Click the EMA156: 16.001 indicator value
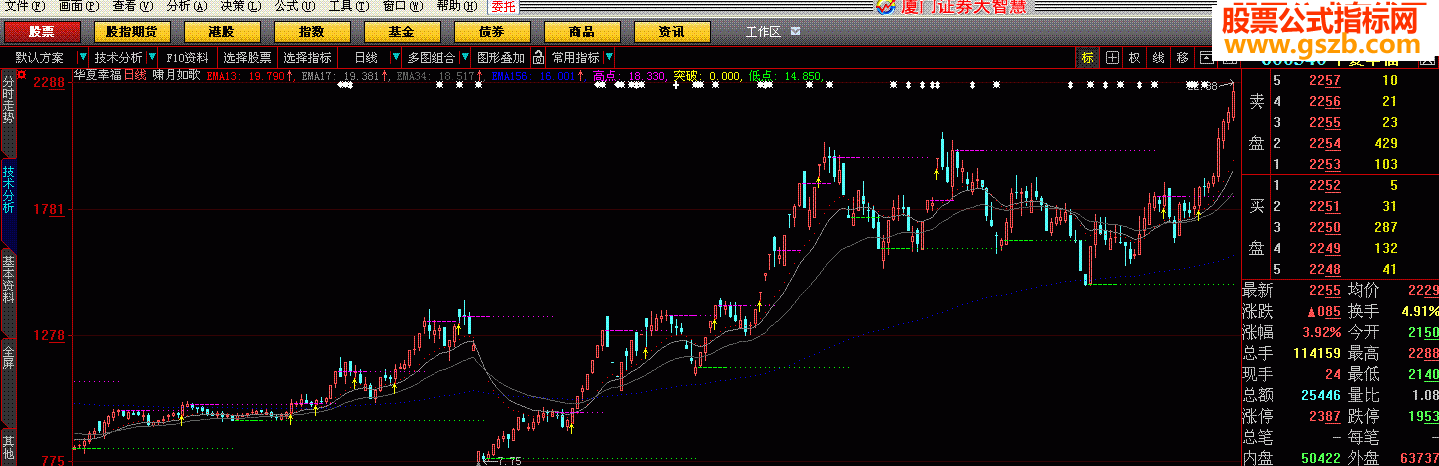The image size is (1439, 466). click(x=536, y=76)
